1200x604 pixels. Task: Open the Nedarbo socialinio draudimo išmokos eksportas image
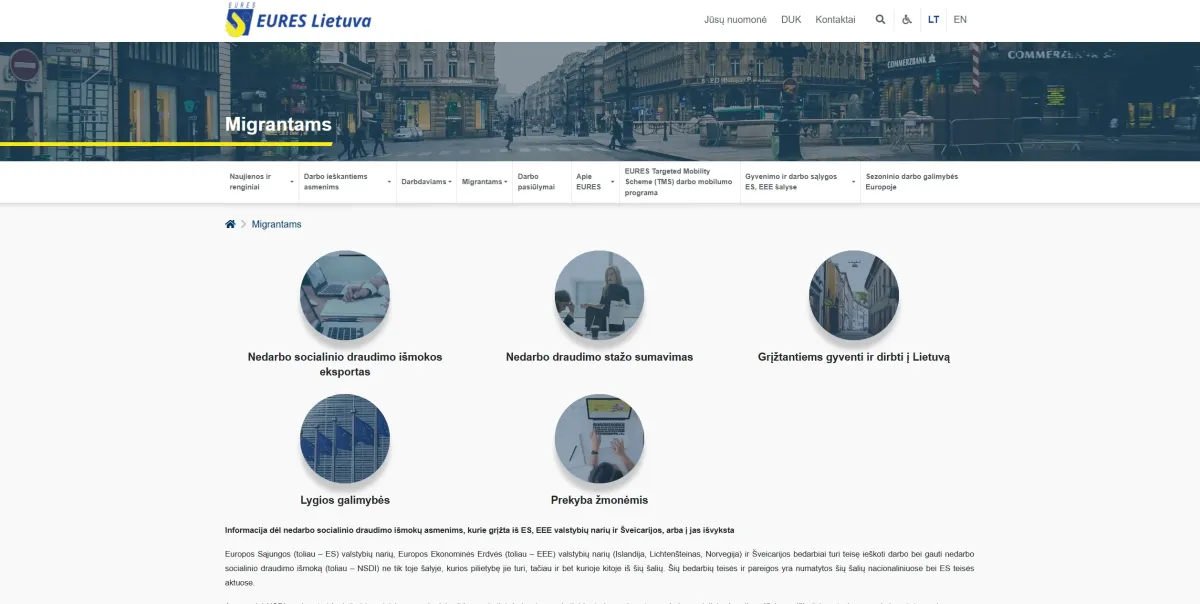345,295
